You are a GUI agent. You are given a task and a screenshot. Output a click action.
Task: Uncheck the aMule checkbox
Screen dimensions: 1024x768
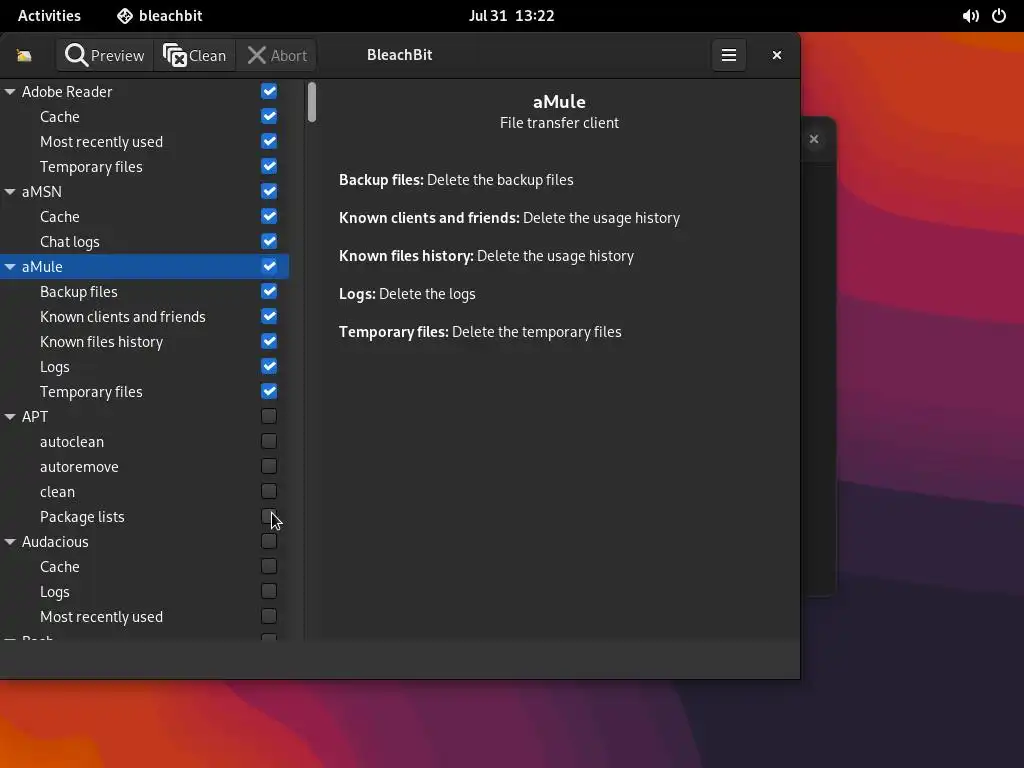(x=269, y=266)
